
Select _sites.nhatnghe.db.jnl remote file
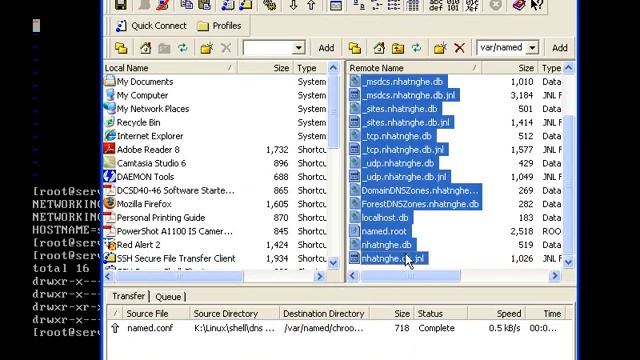pos(407,122)
